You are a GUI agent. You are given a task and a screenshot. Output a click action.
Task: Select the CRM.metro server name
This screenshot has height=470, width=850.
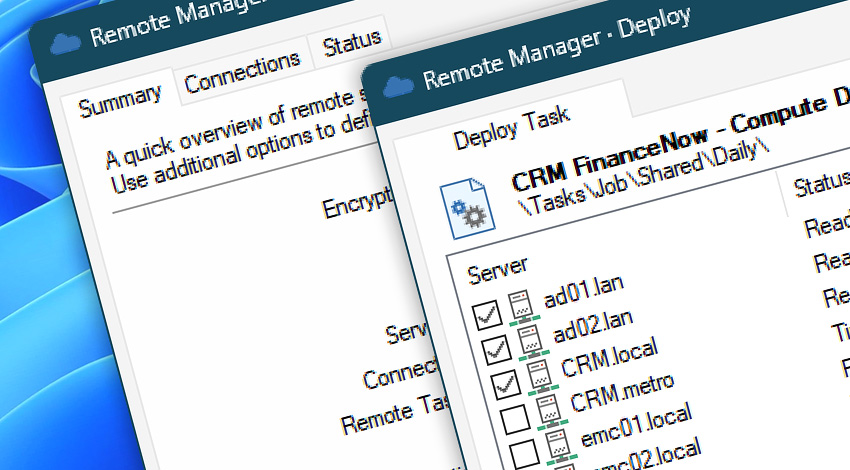point(622,394)
